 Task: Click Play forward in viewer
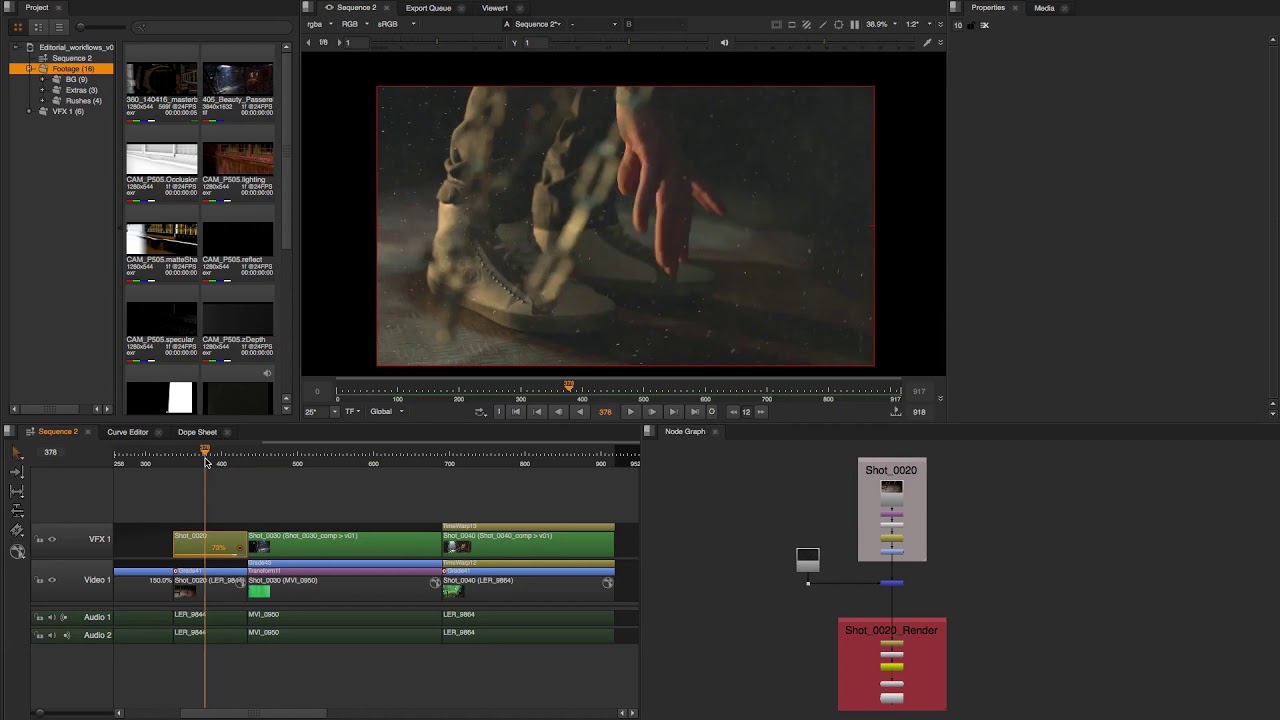point(630,412)
